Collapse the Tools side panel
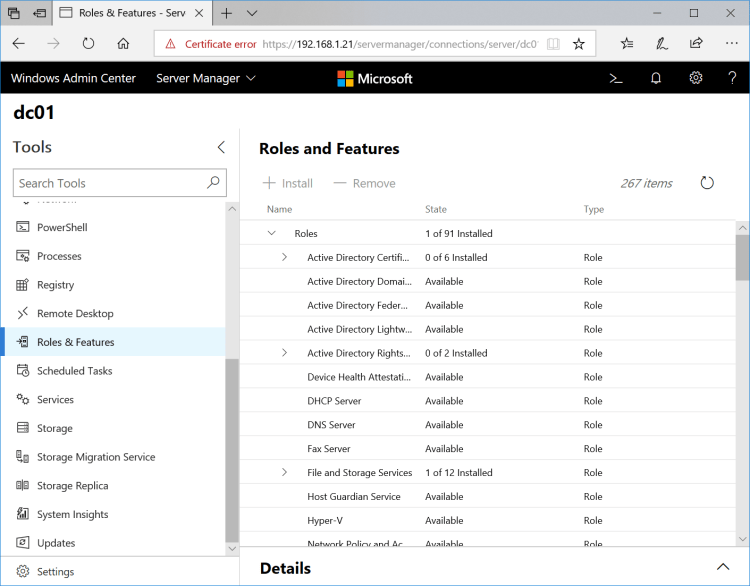Viewport: 750px width, 586px height. [221, 147]
